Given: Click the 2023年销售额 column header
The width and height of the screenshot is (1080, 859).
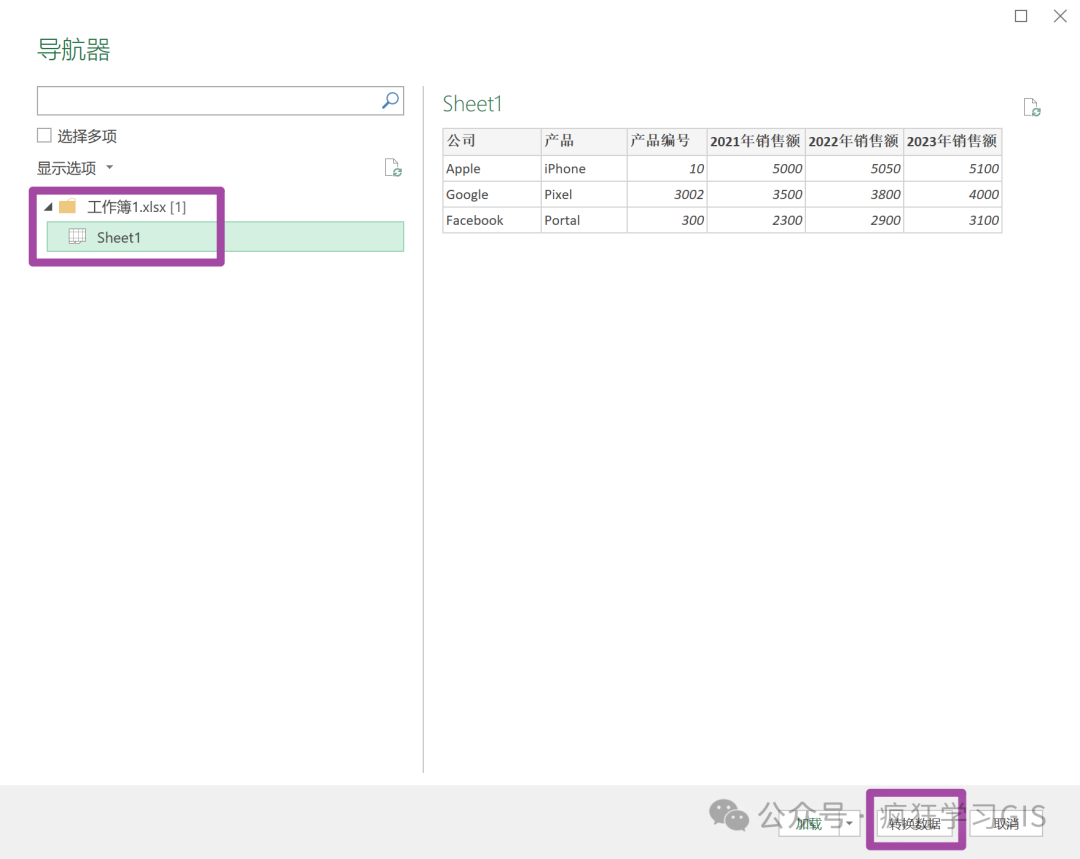Looking at the screenshot, I should tap(953, 141).
